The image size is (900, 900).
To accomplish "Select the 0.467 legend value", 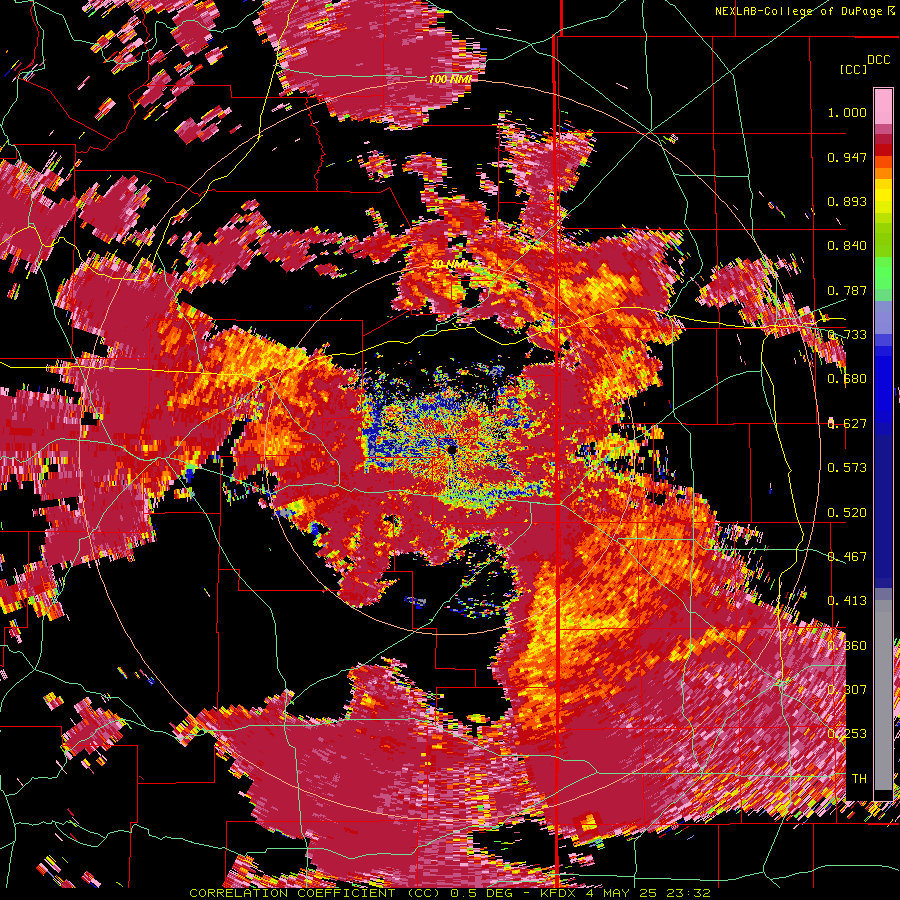I will pyautogui.click(x=847, y=557).
